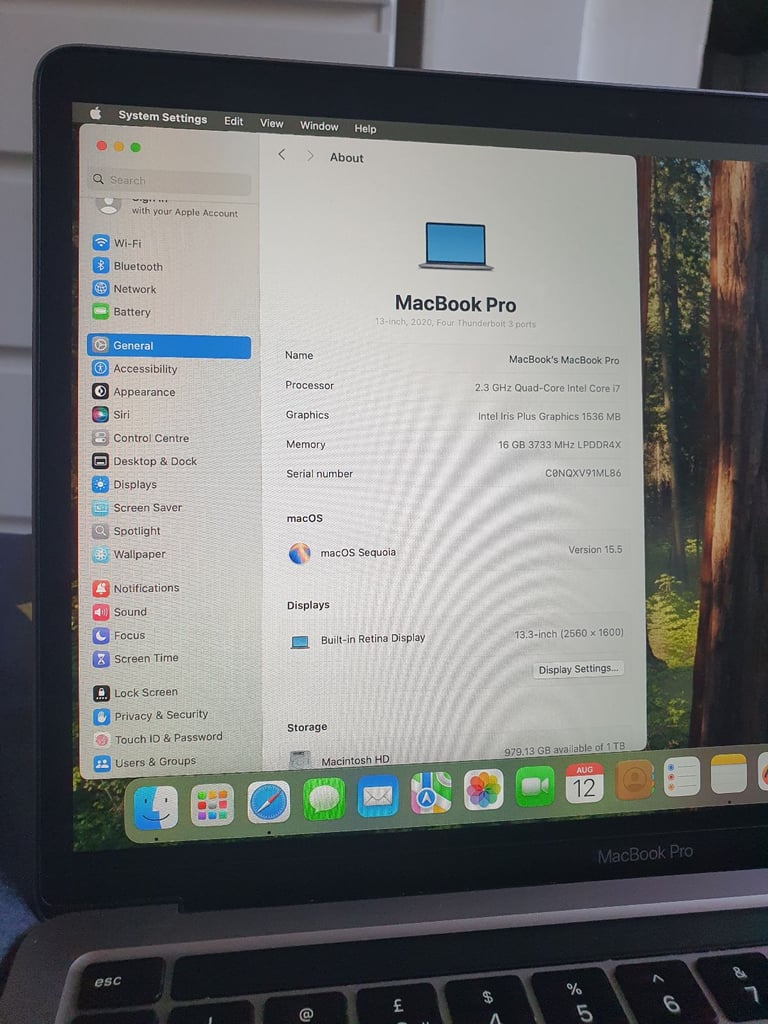Open Reminders from the Dock

pyautogui.click(x=682, y=776)
